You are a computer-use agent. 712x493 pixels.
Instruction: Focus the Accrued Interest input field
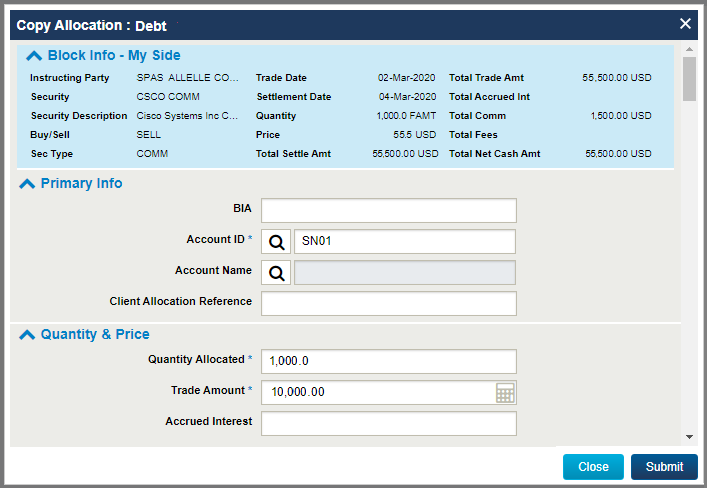click(x=389, y=424)
